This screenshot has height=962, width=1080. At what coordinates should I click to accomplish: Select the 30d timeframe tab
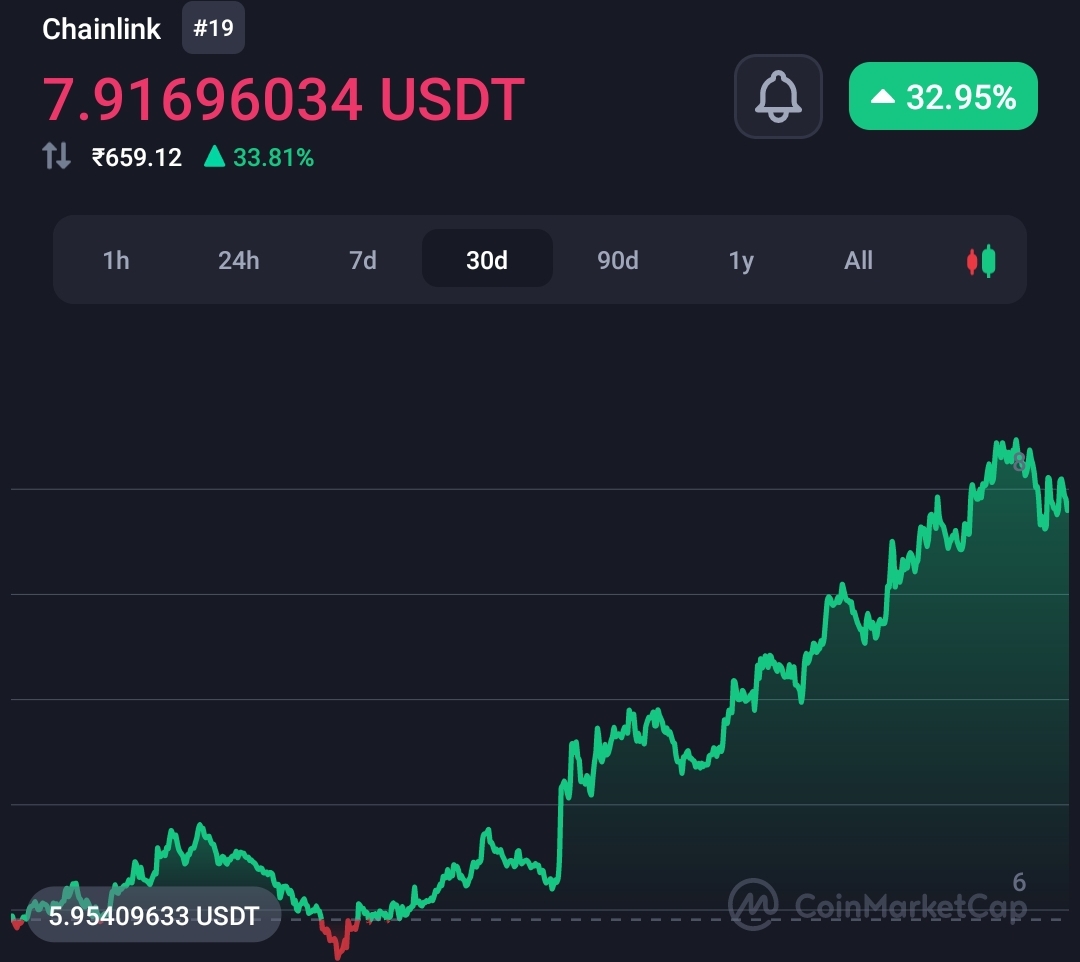tap(487, 259)
